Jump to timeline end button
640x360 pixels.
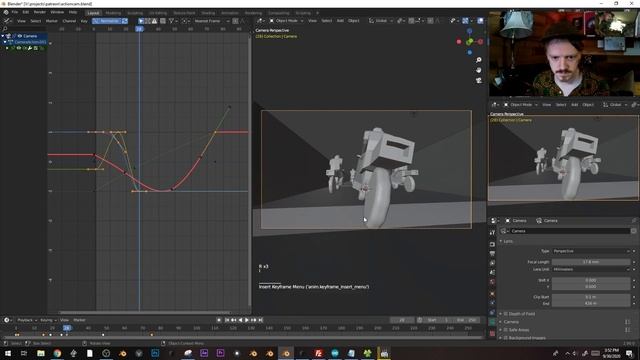click(260, 320)
